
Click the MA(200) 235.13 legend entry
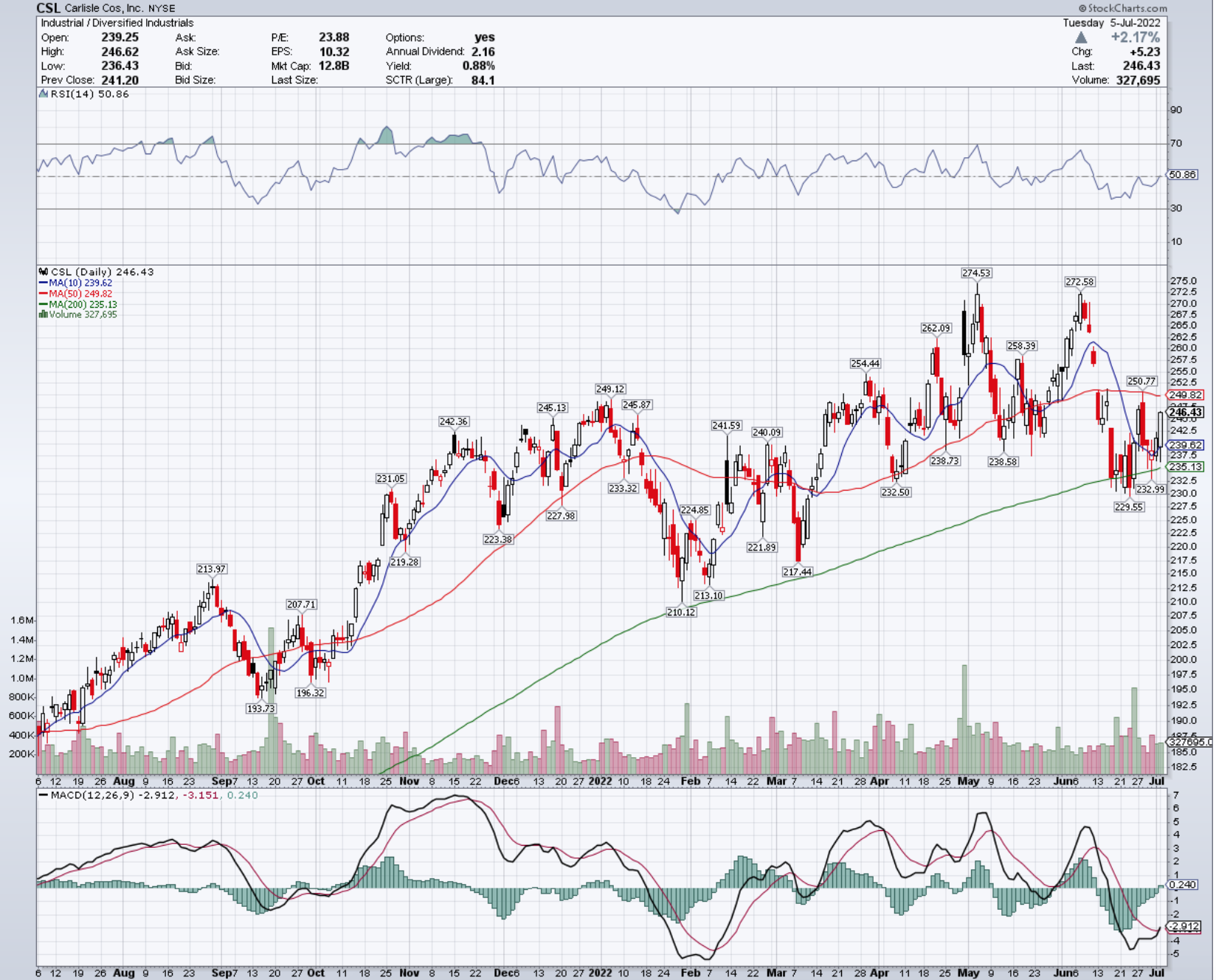[x=77, y=304]
